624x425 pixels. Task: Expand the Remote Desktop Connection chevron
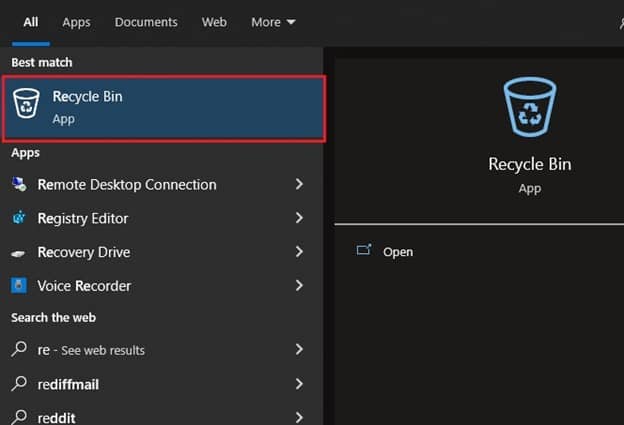299,184
